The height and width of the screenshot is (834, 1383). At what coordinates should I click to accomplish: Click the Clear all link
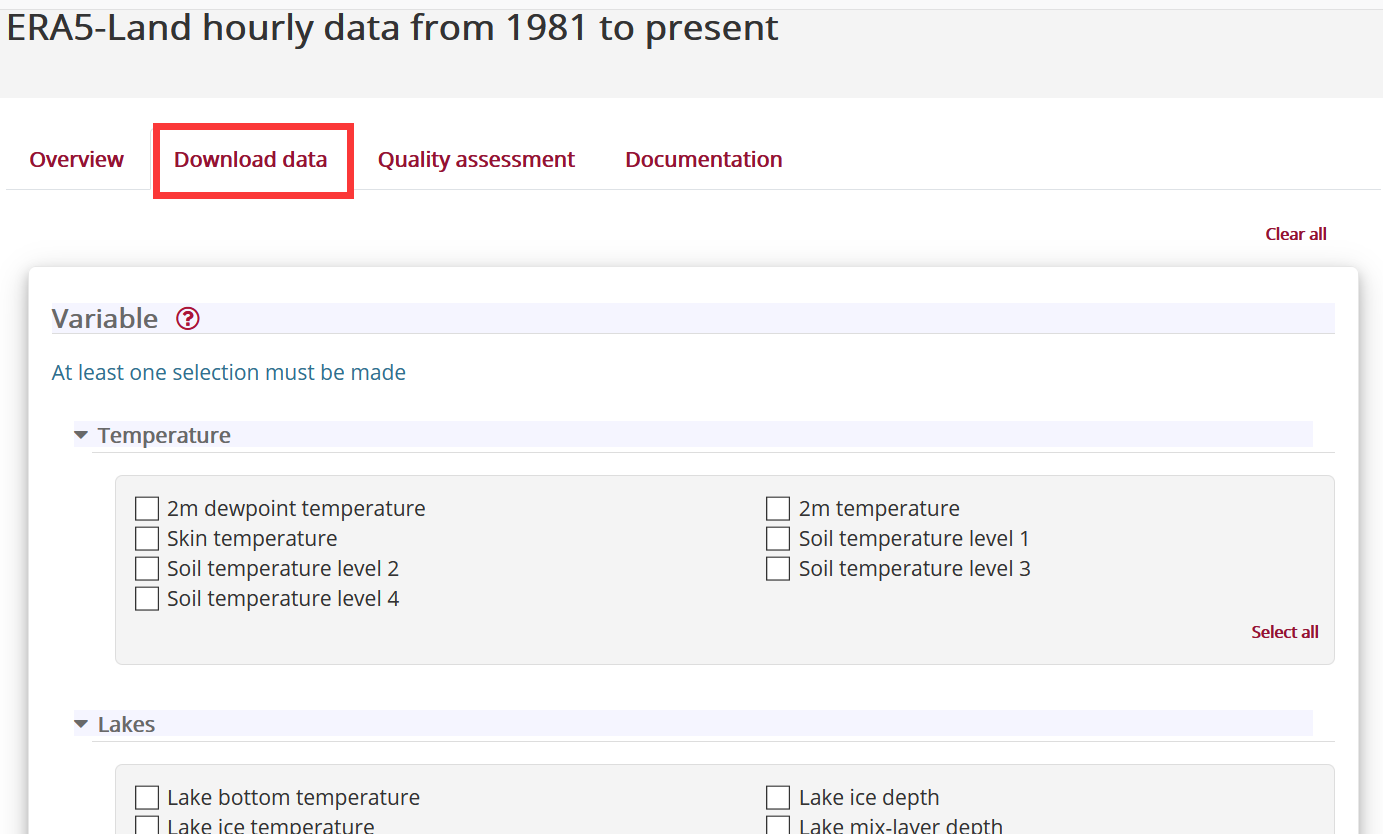(1296, 234)
